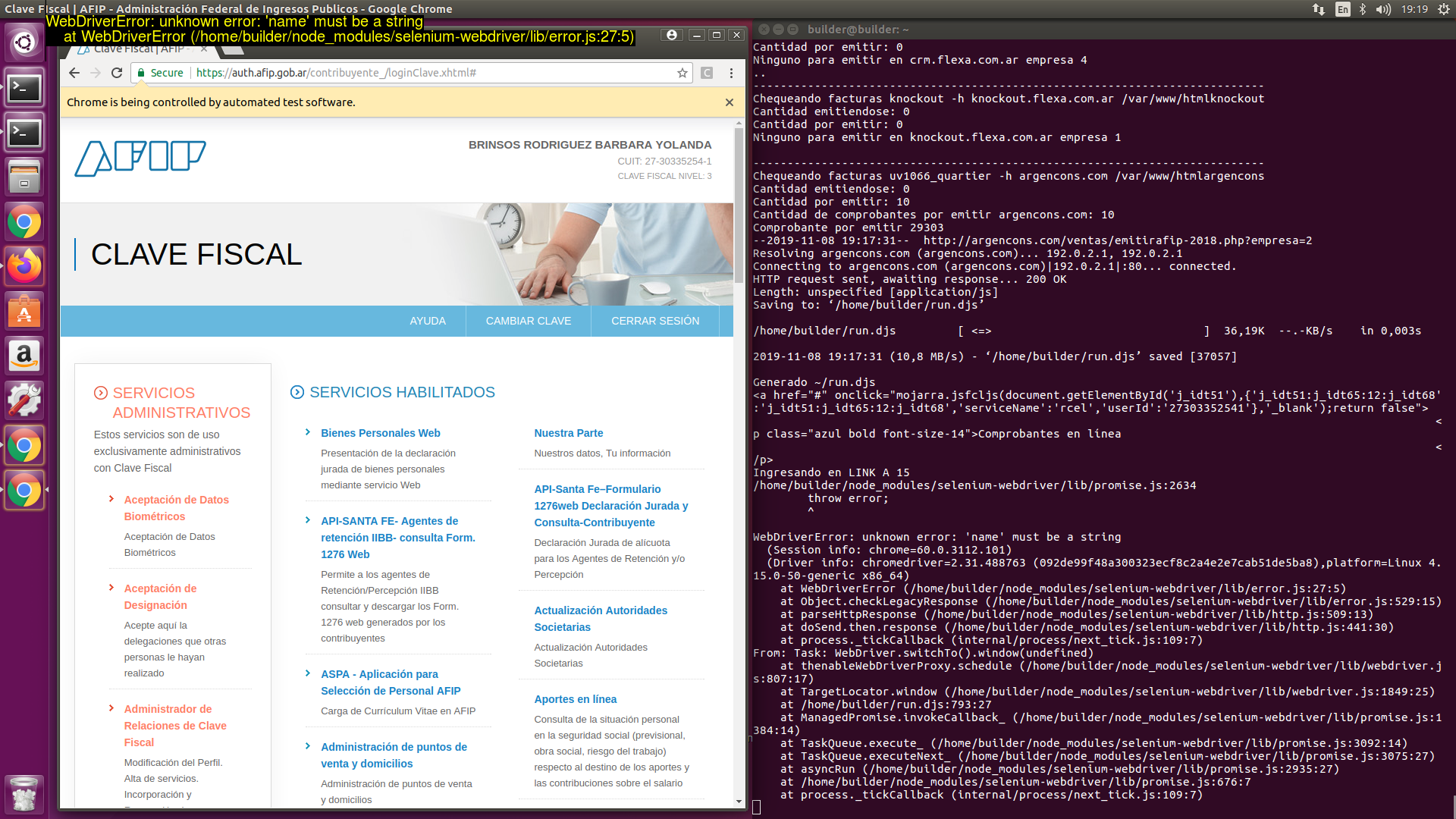1456x819 pixels.
Task: Open AYUDA menu item
Action: coord(428,322)
